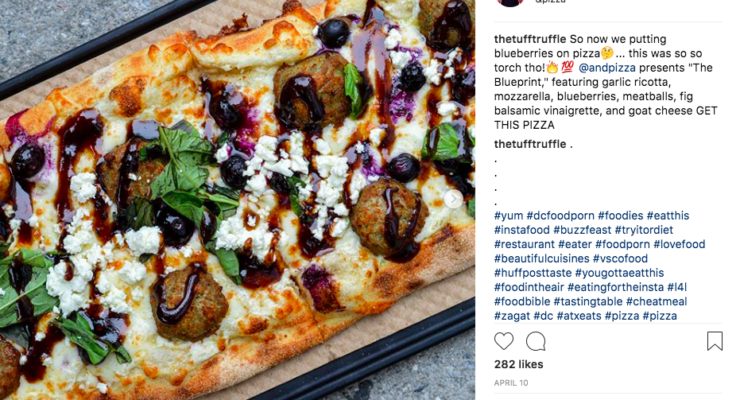Open the #dcfoodporn hashtag
The height and width of the screenshot is (400, 740).
click(560, 216)
